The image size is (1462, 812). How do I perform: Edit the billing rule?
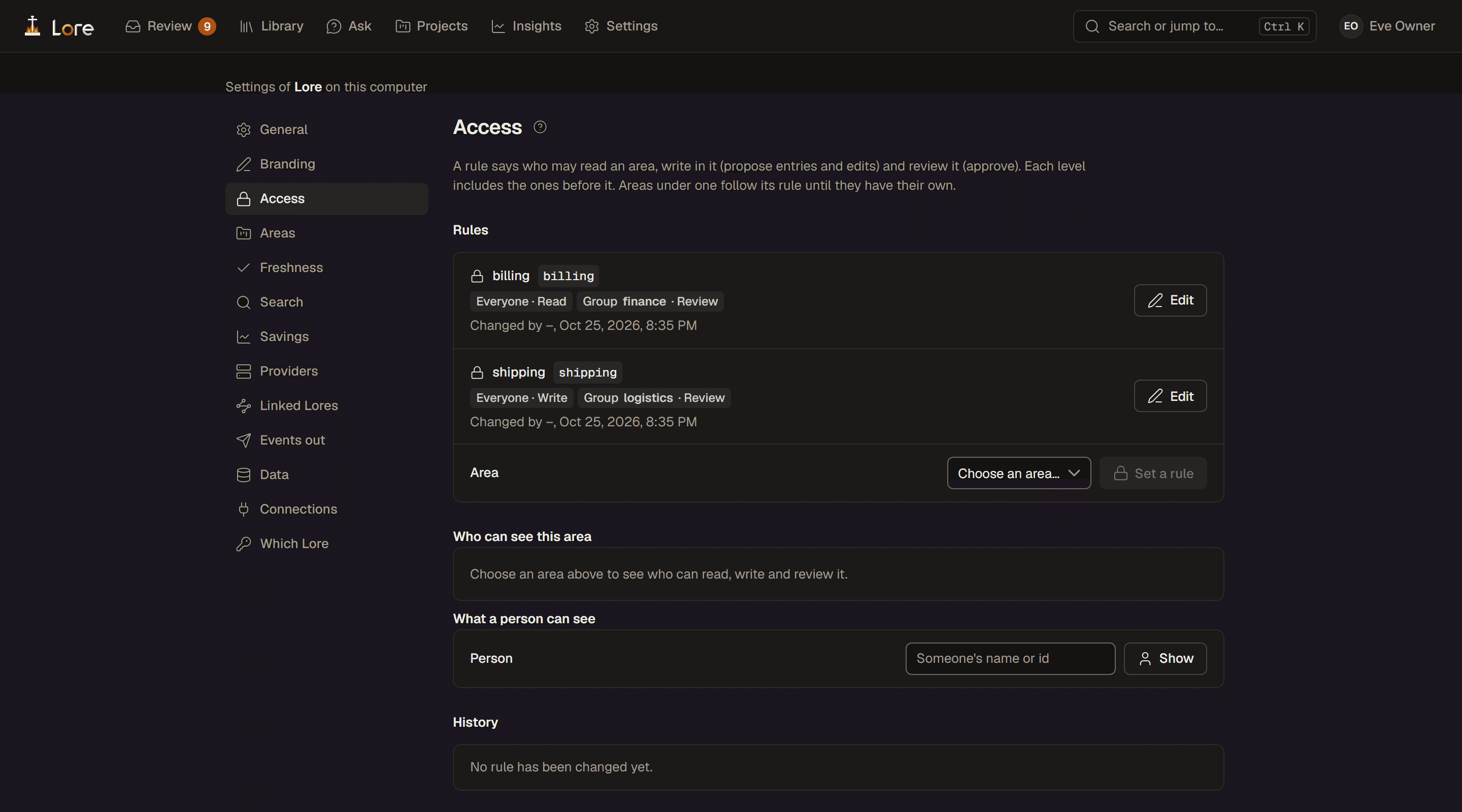(x=1170, y=300)
